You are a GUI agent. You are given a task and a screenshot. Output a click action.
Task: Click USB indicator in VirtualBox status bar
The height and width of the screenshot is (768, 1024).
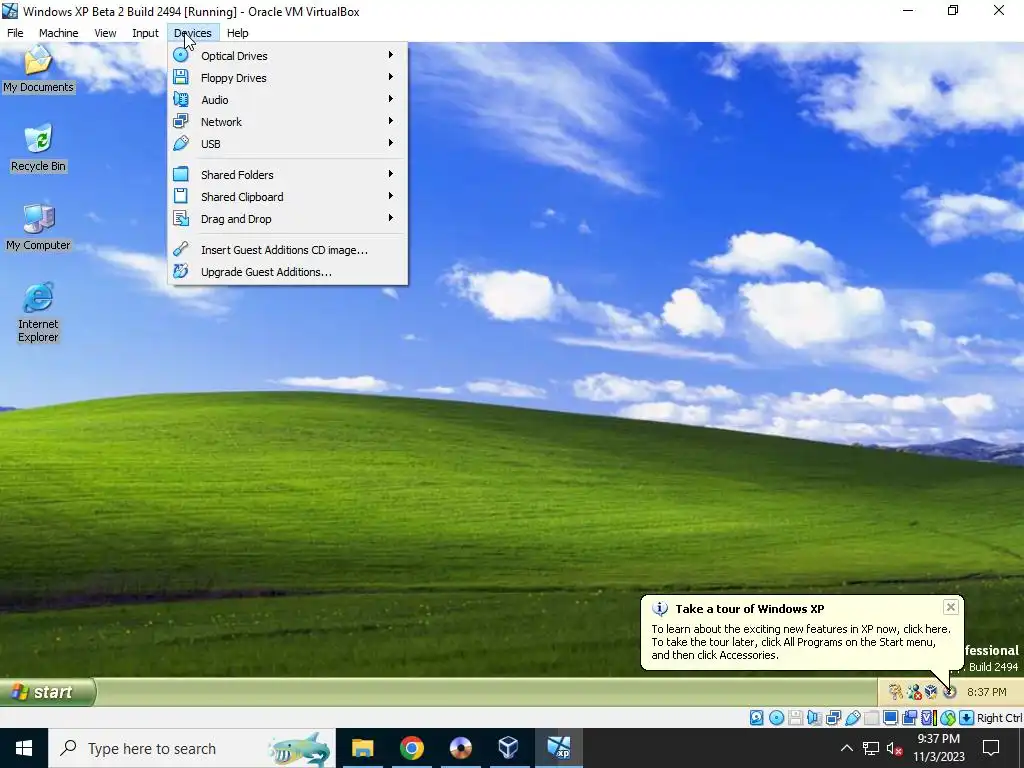(853, 718)
